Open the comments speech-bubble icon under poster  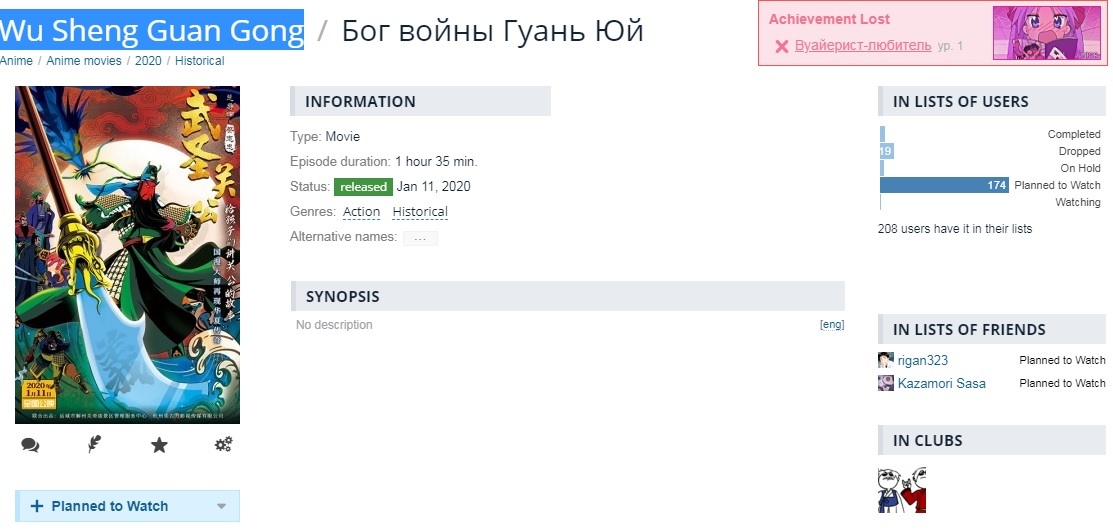pyautogui.click(x=30, y=445)
